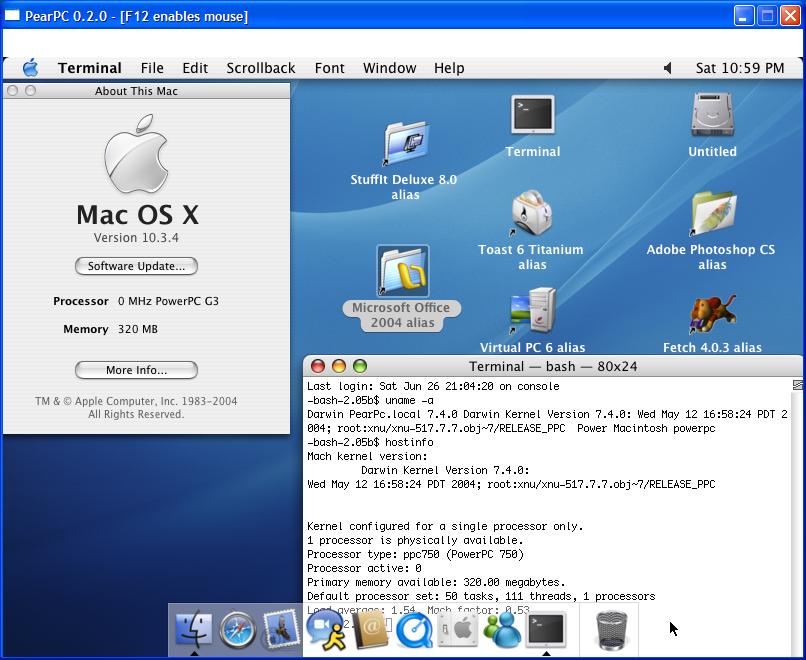Click the Default processor set line
This screenshot has height=660, width=806.
point(481,596)
